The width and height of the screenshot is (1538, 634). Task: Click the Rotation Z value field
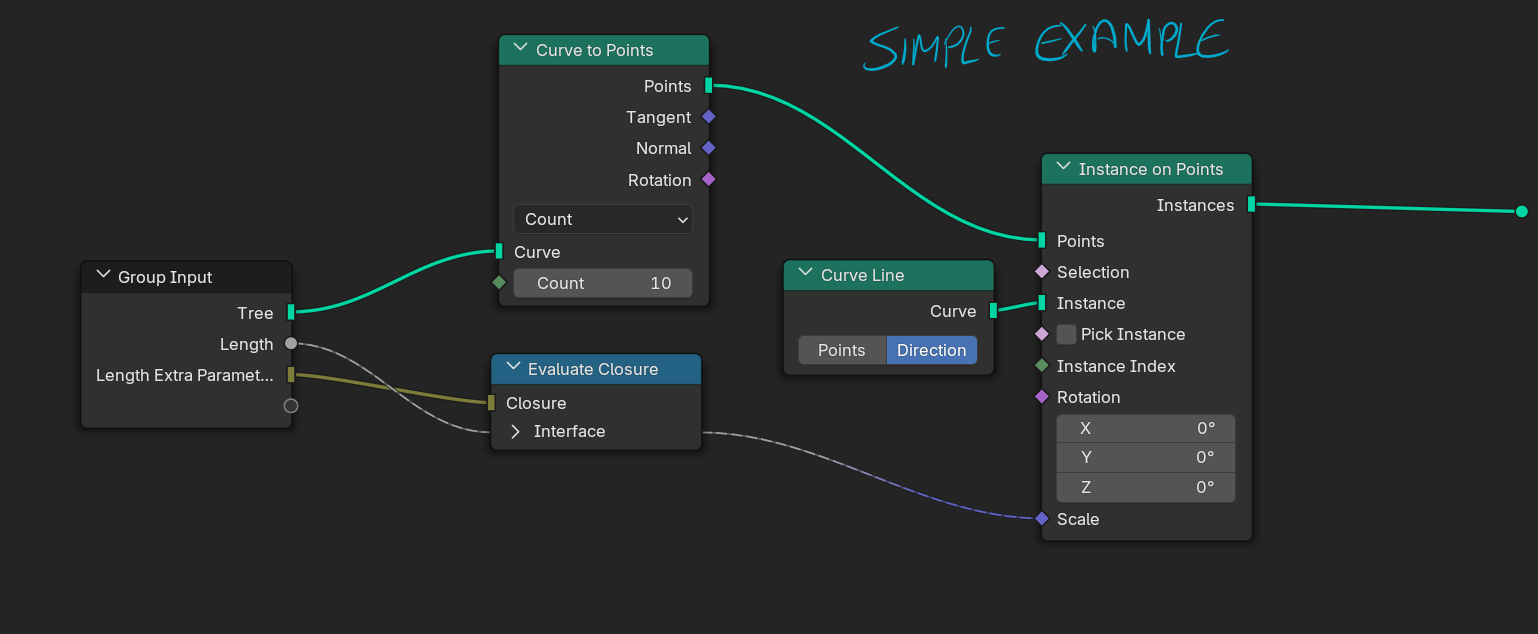(1146, 488)
